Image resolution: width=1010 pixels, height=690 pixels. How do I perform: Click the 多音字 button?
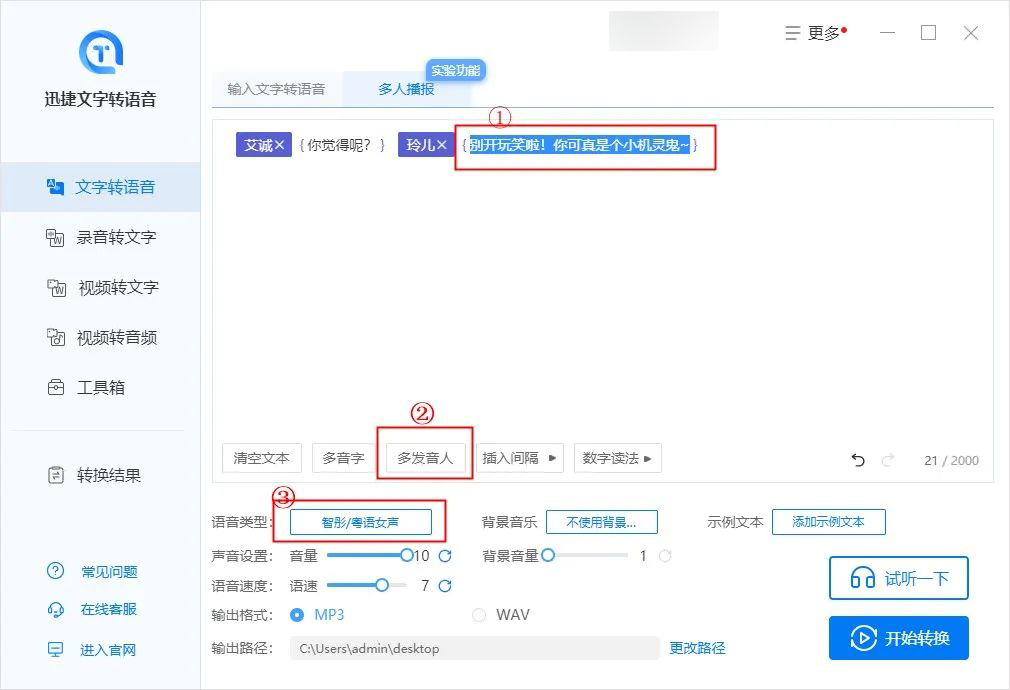click(x=343, y=458)
